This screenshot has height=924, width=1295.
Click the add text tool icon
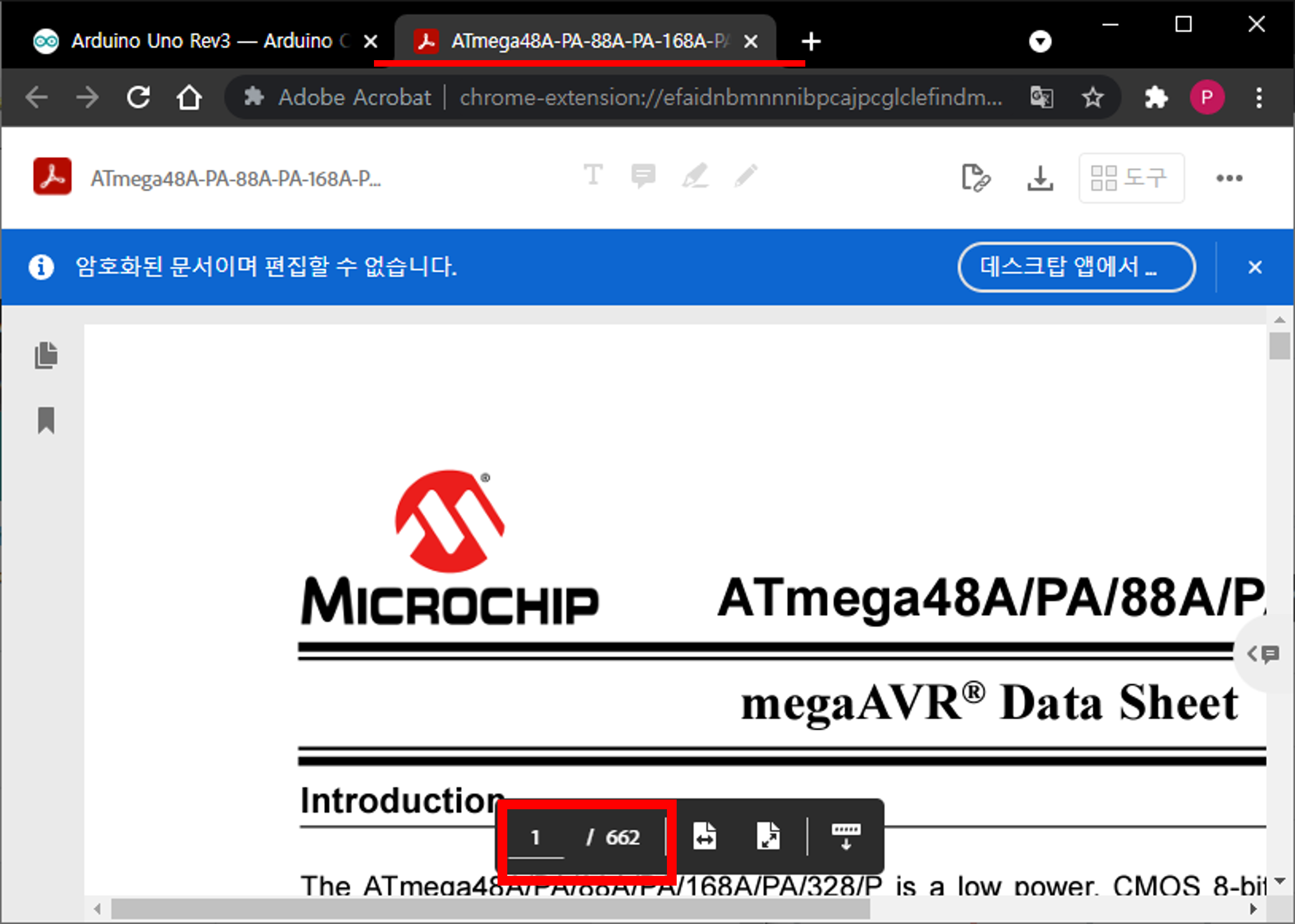click(x=593, y=175)
